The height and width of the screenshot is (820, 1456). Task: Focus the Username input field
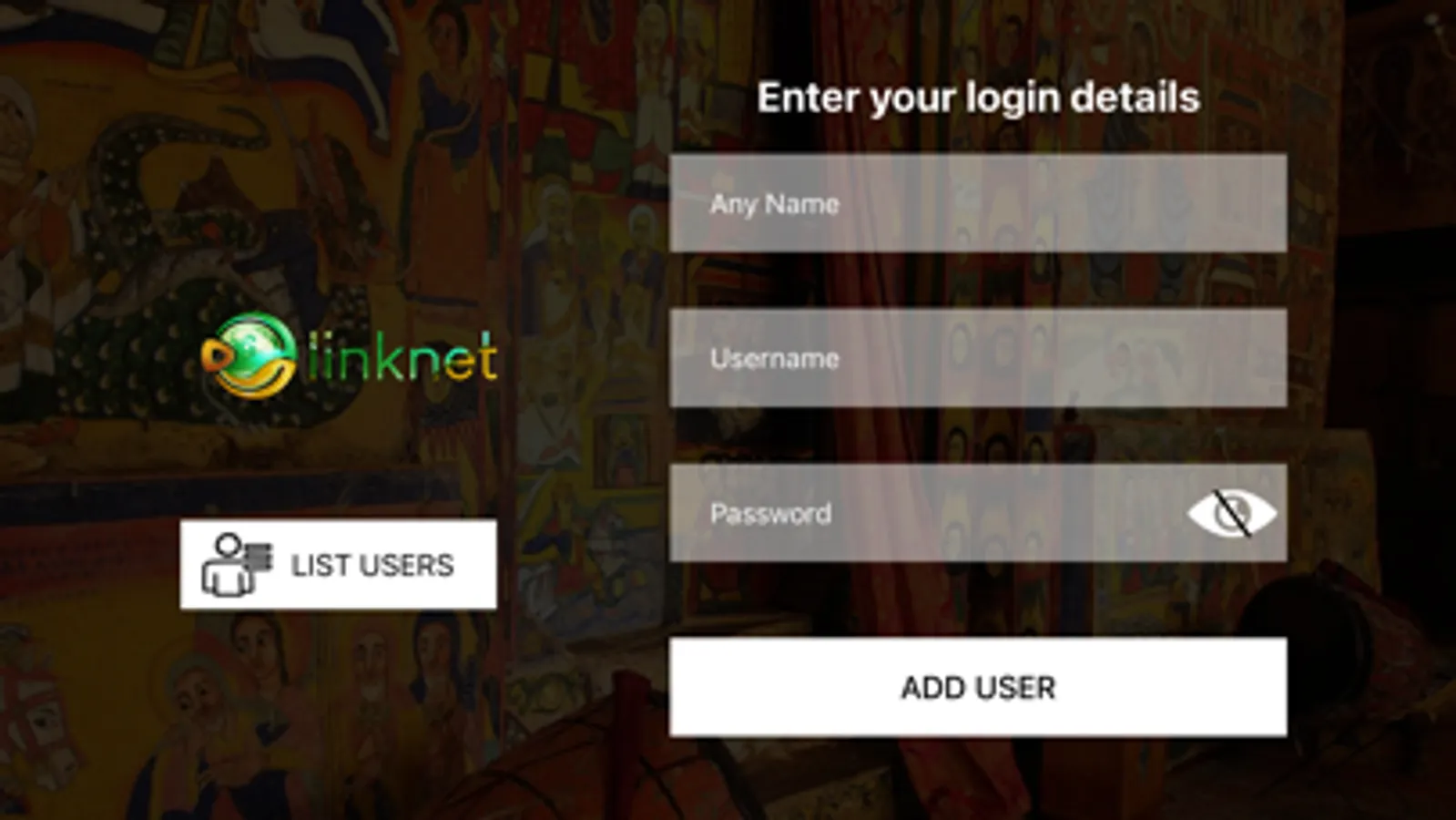click(978, 358)
